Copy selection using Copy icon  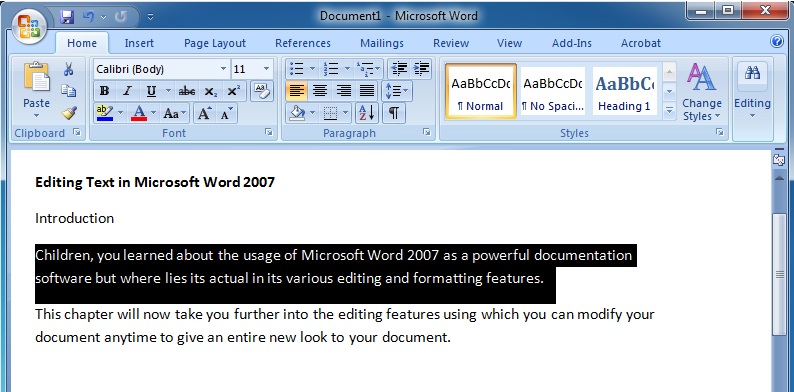(68, 91)
